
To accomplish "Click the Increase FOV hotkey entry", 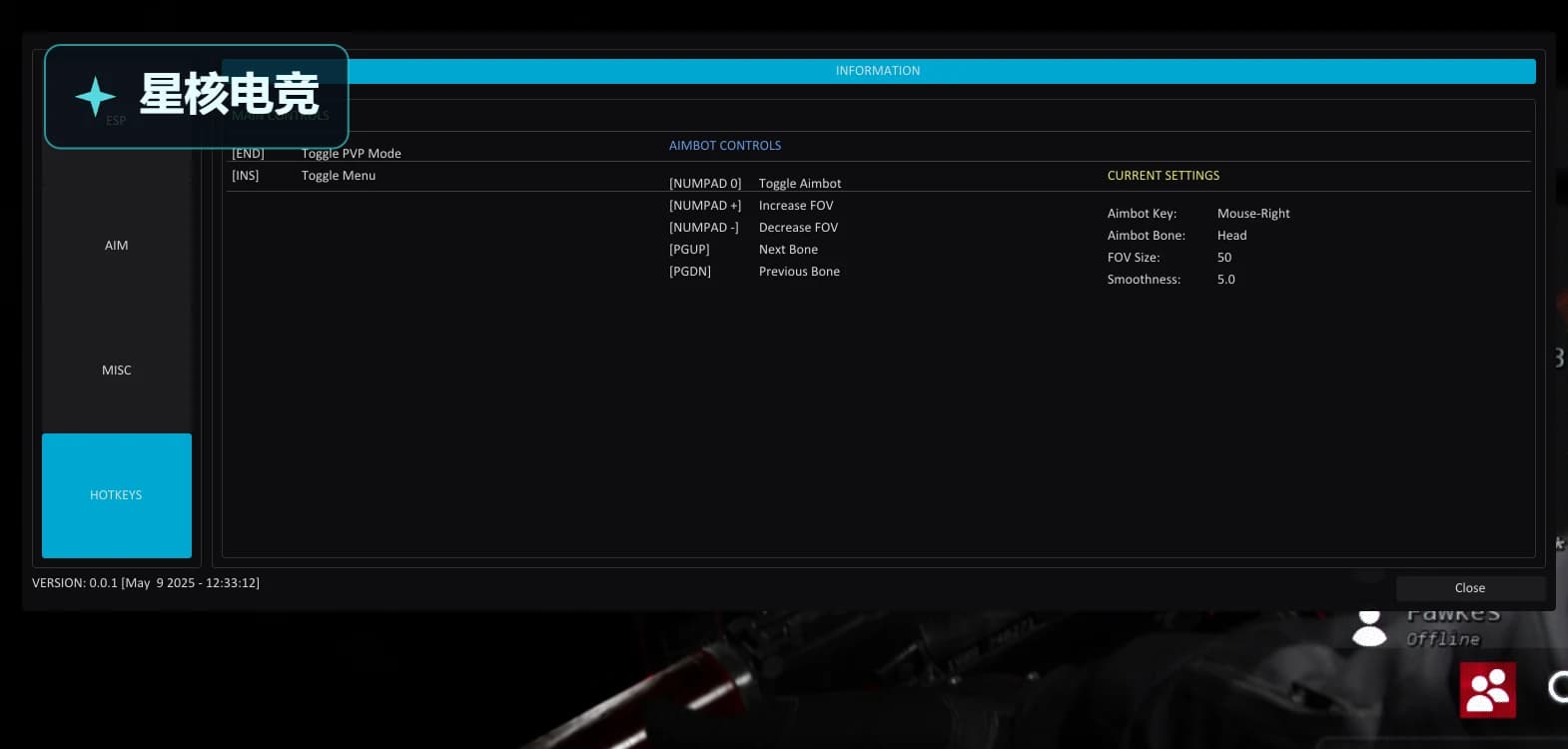I will pyautogui.click(x=751, y=206).
